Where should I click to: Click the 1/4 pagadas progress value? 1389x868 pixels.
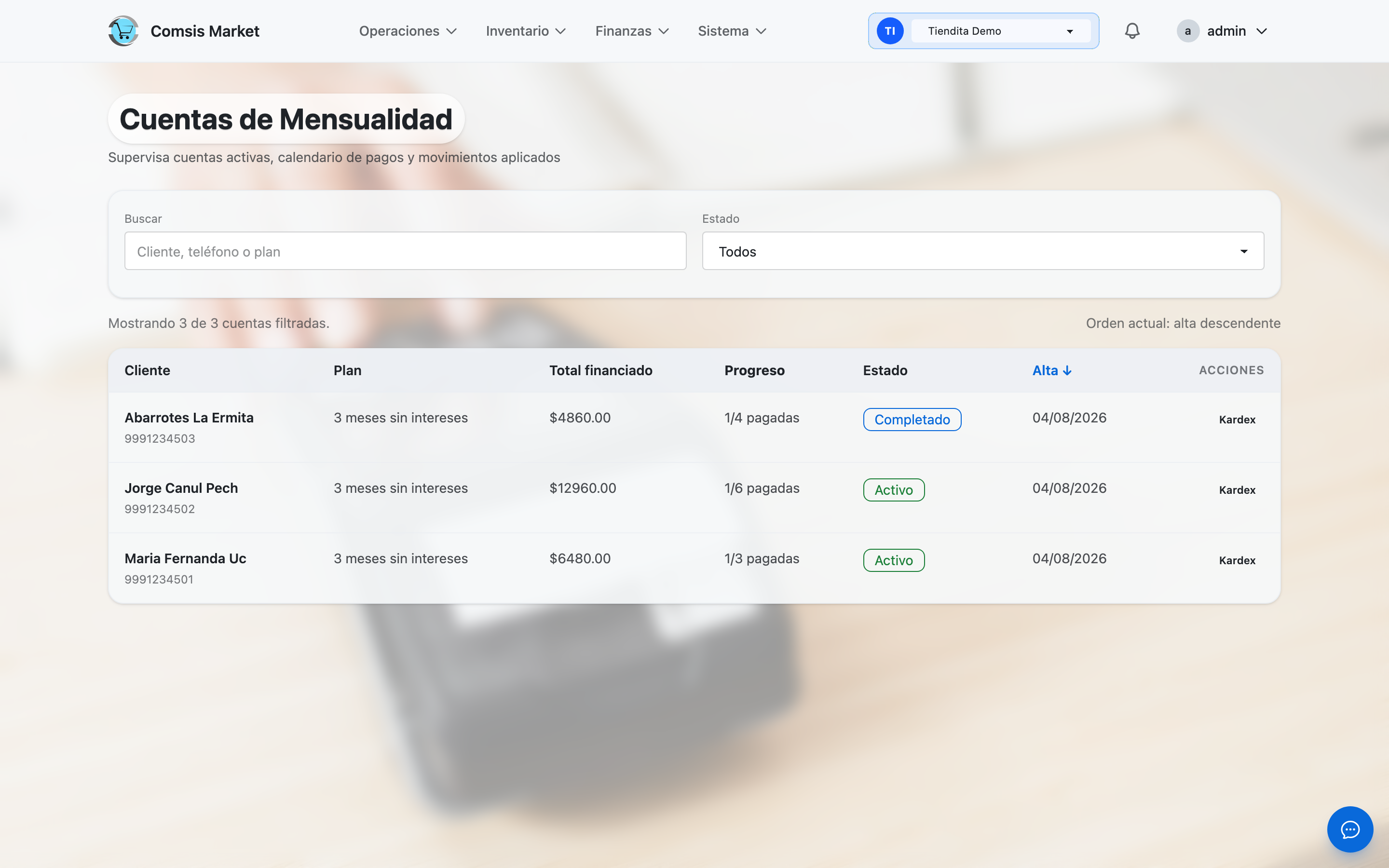coord(762,418)
